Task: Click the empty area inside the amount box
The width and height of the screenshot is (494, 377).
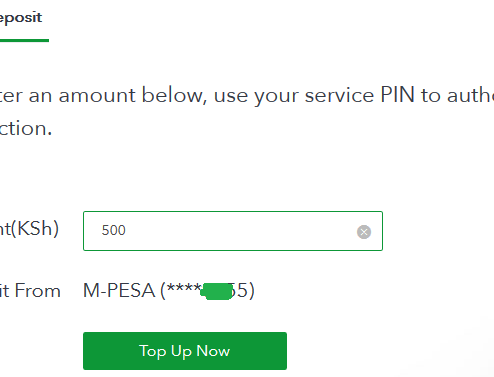Action: tap(240, 231)
